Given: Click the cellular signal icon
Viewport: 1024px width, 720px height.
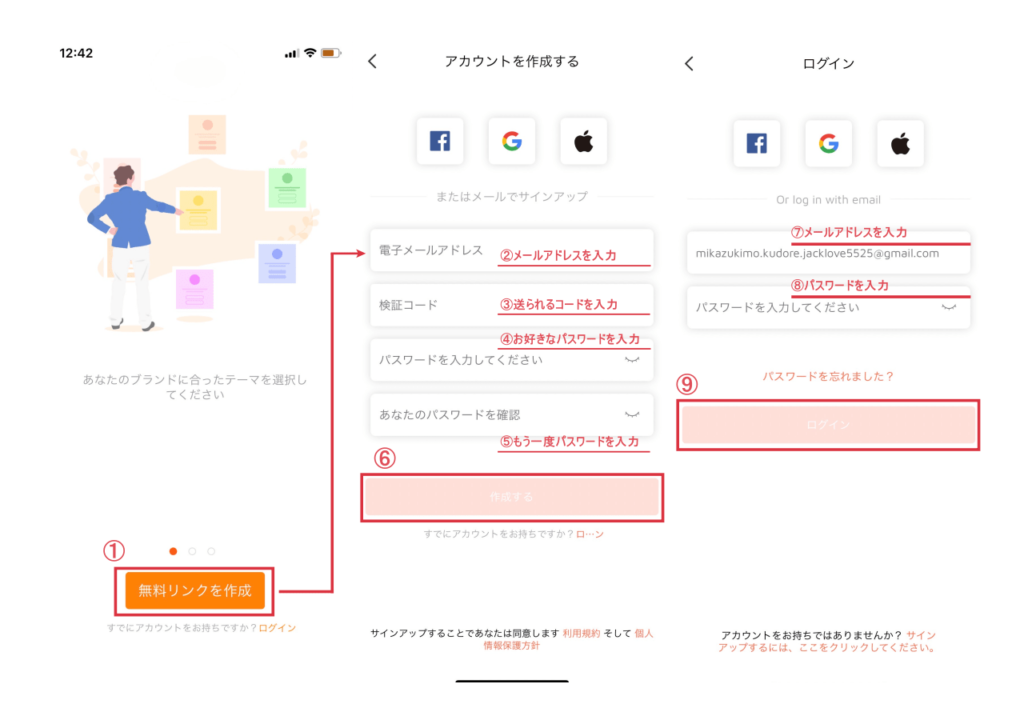Looking at the screenshot, I should [x=292, y=54].
